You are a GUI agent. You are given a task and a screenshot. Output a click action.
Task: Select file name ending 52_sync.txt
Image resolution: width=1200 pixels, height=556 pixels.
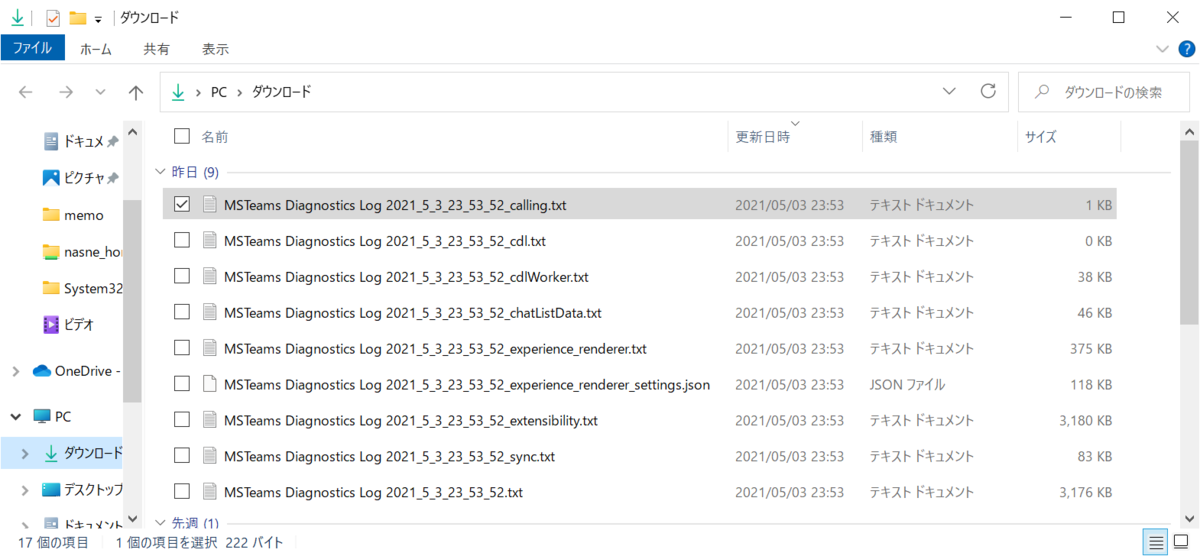389,457
